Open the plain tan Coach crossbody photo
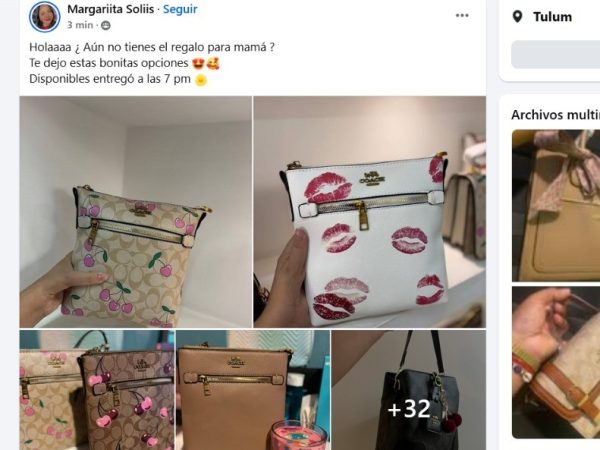The image size is (600, 450). [253, 390]
